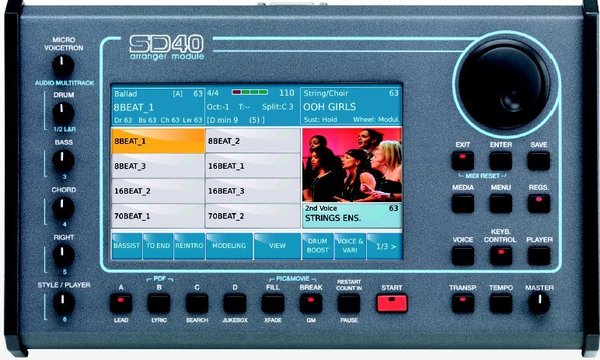
Task: Open the MENU hardware button
Action: pos(501,204)
